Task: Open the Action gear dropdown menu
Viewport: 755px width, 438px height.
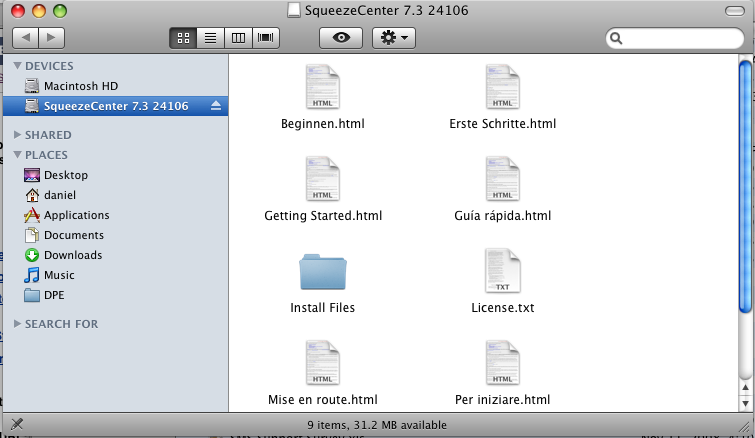Action: tap(393, 38)
